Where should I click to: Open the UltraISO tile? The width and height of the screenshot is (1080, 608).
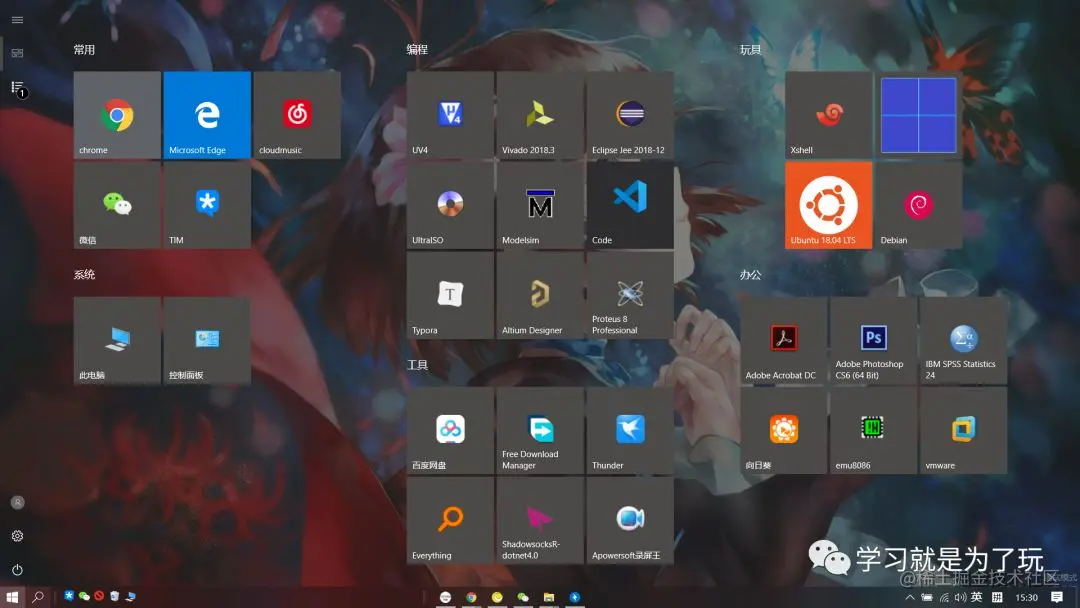click(x=450, y=205)
